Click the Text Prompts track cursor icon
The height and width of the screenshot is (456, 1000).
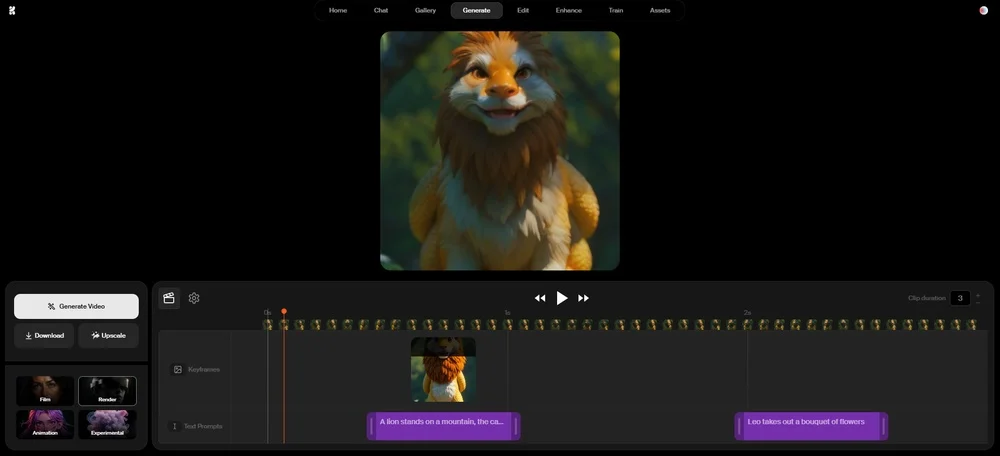pos(175,426)
